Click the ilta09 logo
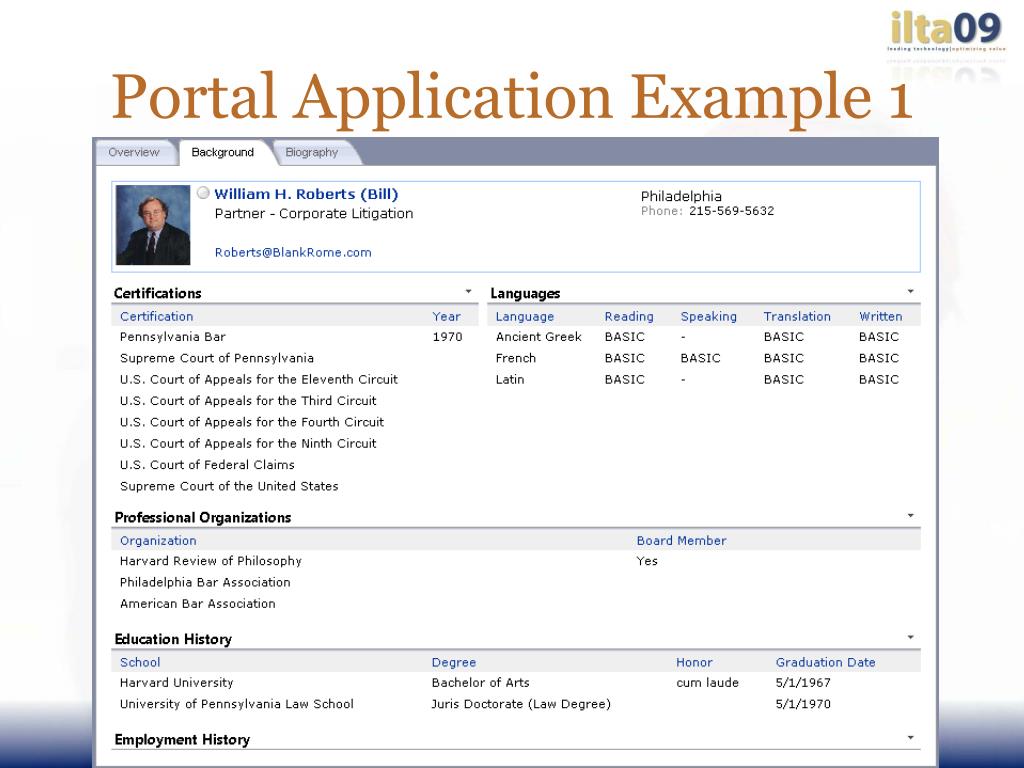 click(x=946, y=31)
